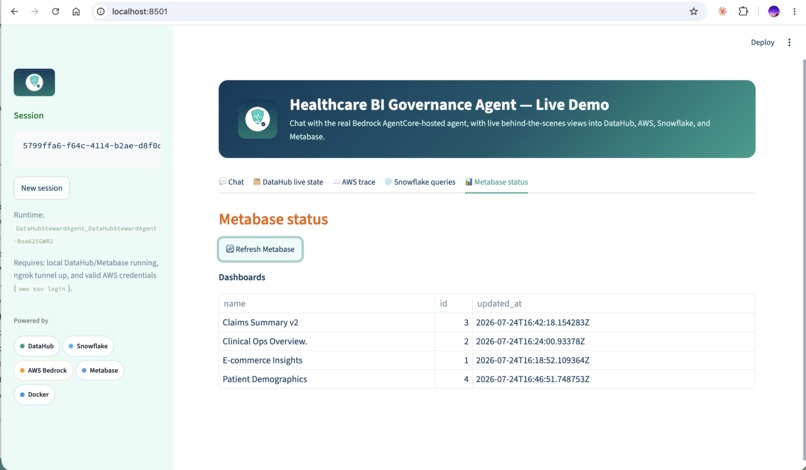Select the E-commerce Insights row

(487, 360)
